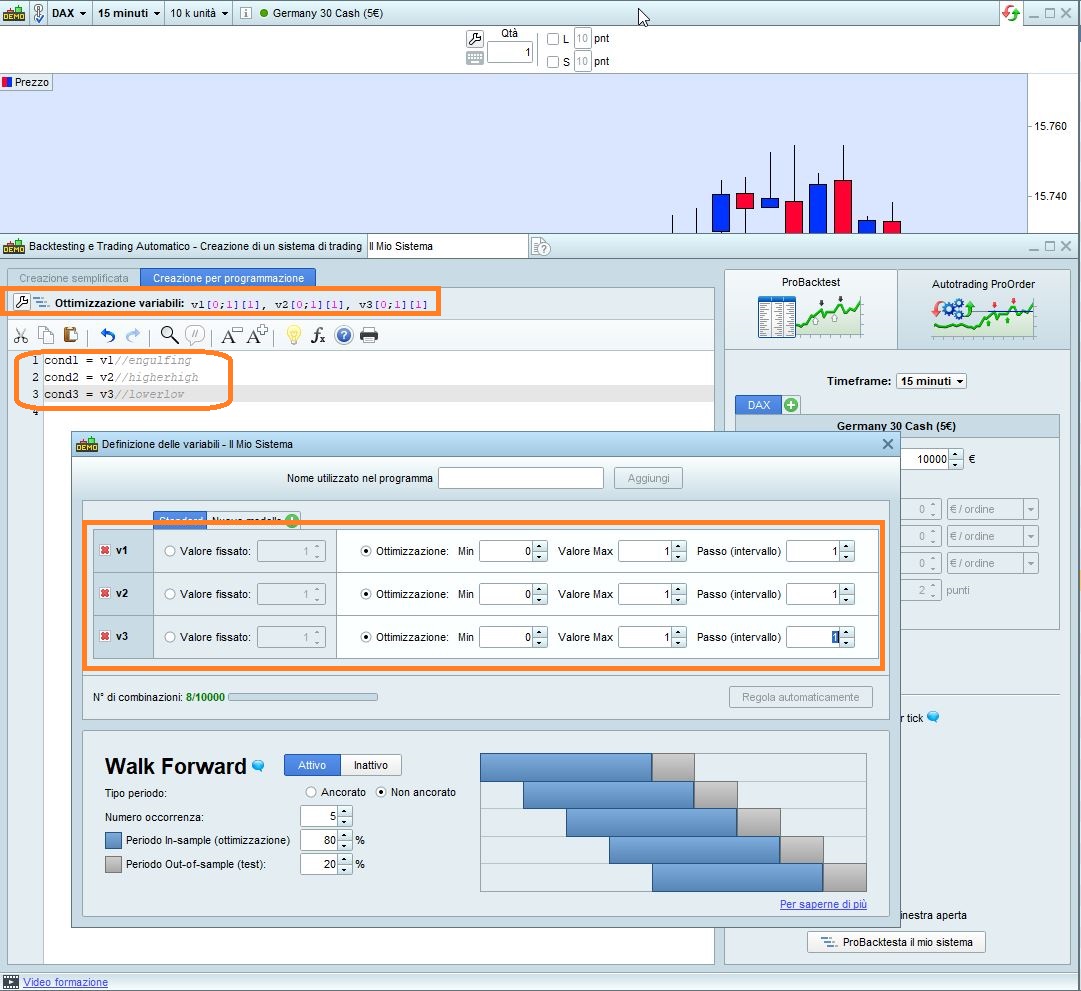Image resolution: width=1081 pixels, height=991 pixels.
Task: Click the Prezzo color legend swatch
Action: [x=7, y=82]
